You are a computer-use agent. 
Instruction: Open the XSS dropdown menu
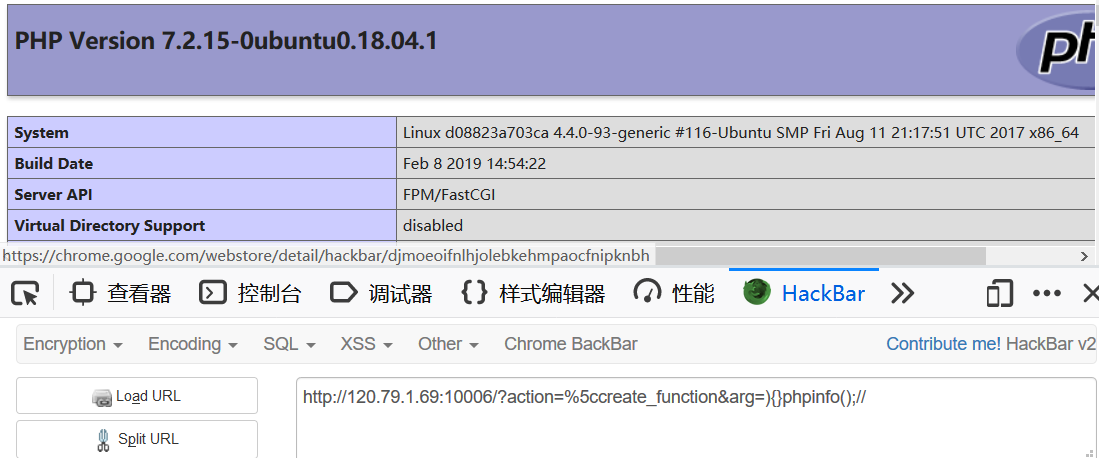367,344
